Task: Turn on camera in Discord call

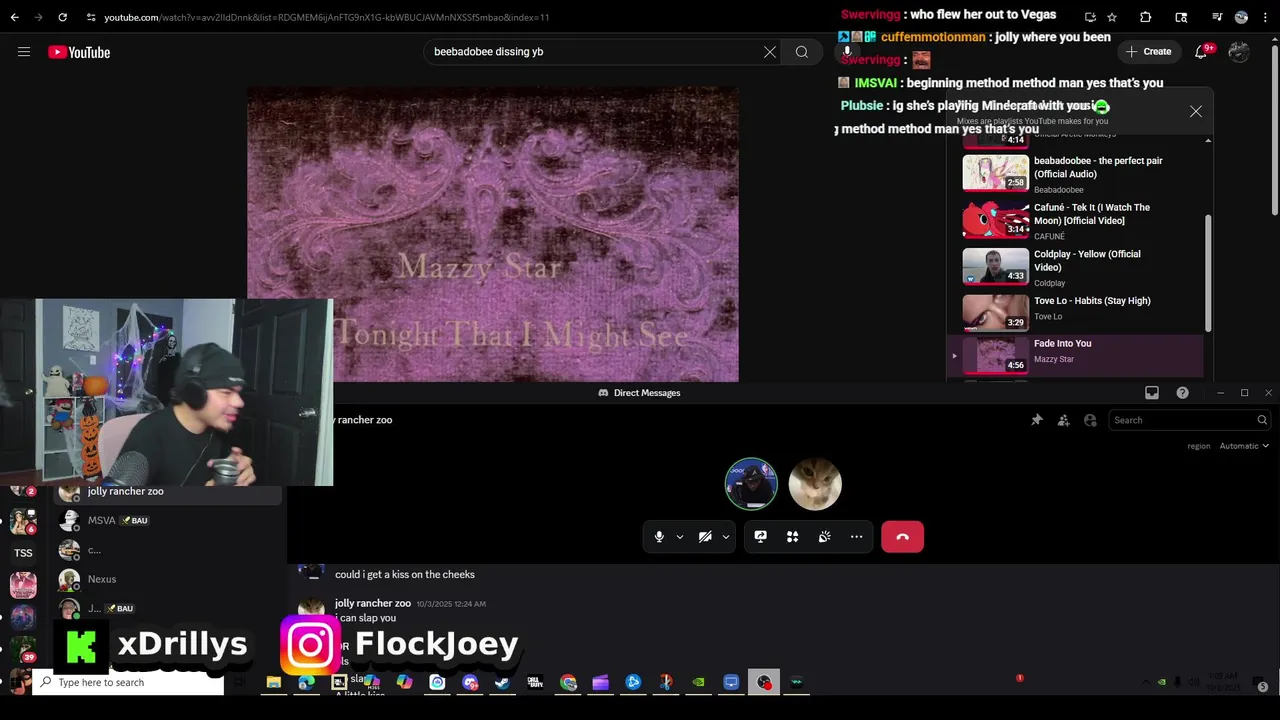Action: pyautogui.click(x=705, y=537)
